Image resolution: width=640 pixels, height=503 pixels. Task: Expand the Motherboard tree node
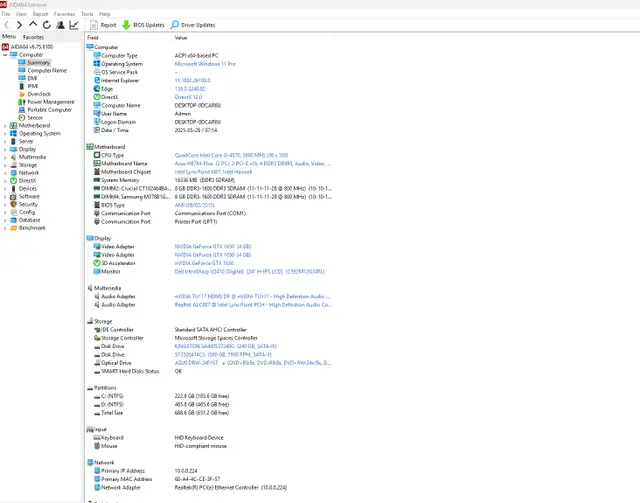pos(5,126)
